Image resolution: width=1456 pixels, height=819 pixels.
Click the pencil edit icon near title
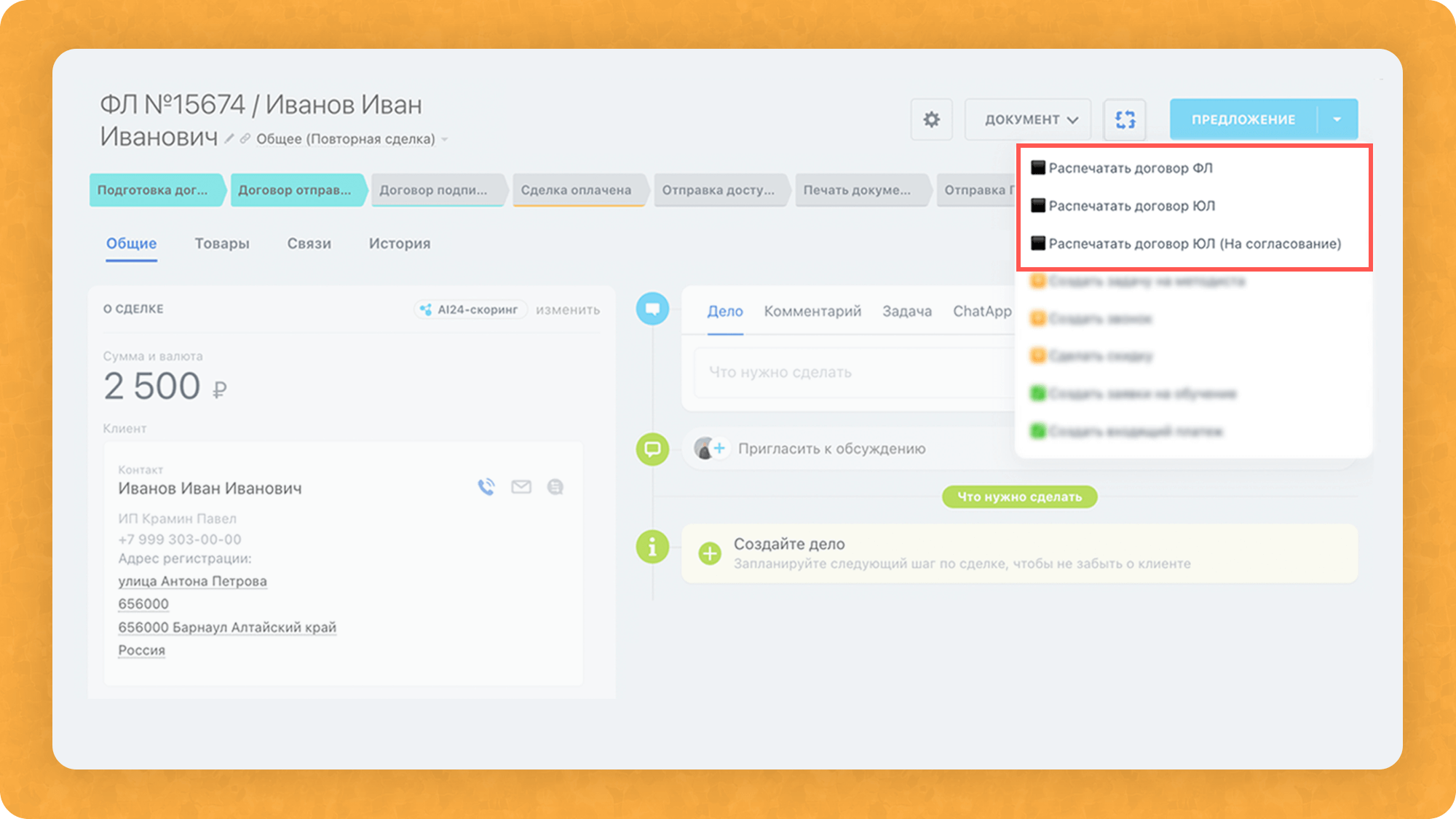click(x=229, y=138)
